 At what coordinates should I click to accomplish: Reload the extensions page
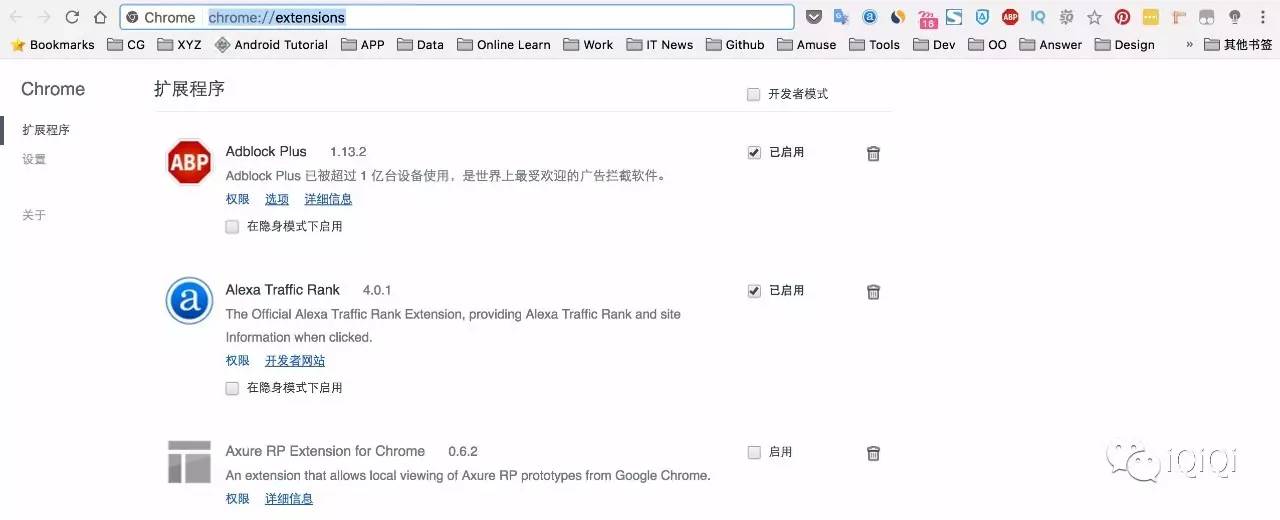pos(72,17)
